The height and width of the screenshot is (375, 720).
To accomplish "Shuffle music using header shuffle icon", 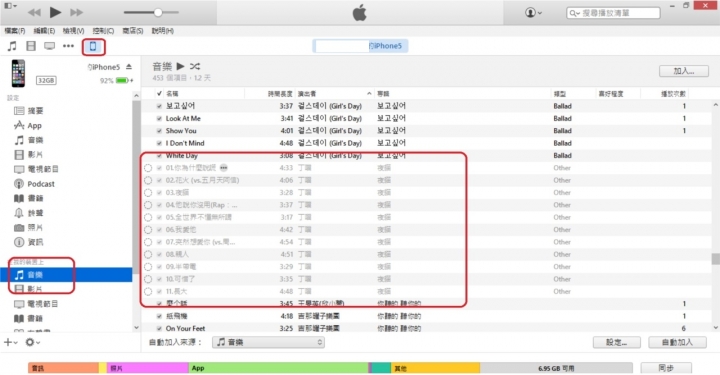I will pos(195,66).
